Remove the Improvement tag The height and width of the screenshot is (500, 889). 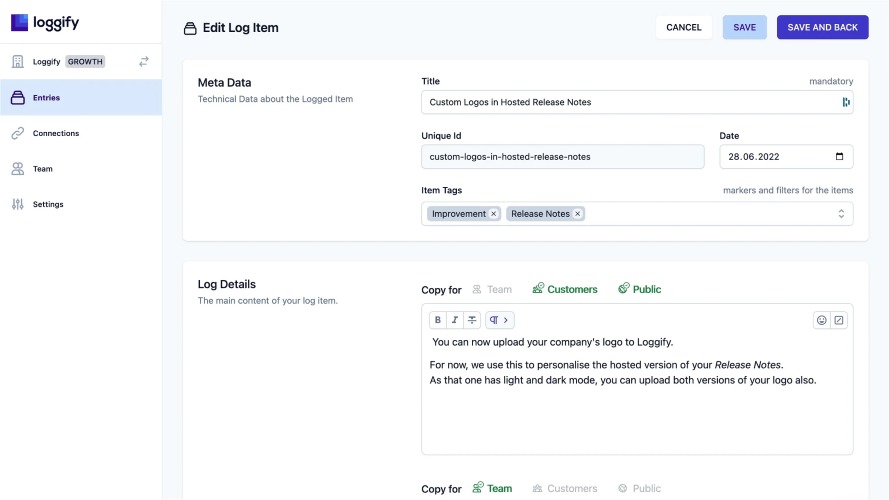tap(494, 214)
